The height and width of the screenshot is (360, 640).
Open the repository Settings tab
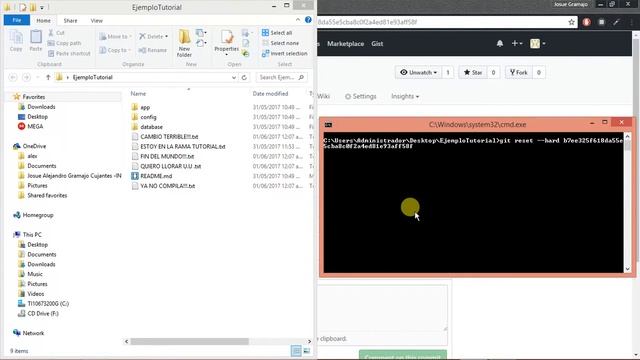point(360,96)
